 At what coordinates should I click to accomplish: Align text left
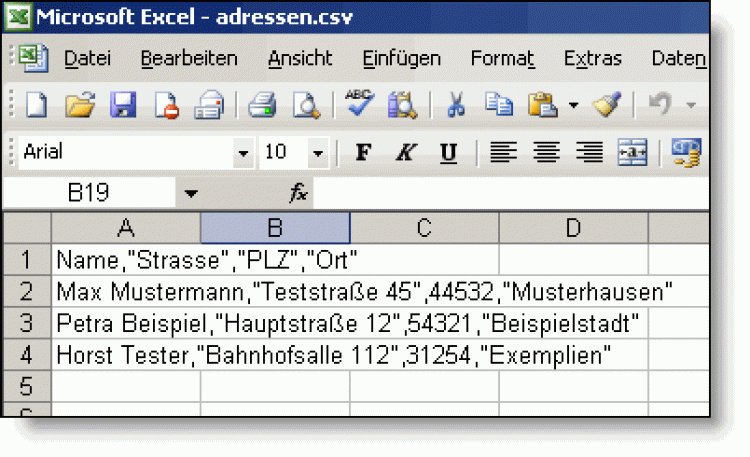(x=503, y=152)
